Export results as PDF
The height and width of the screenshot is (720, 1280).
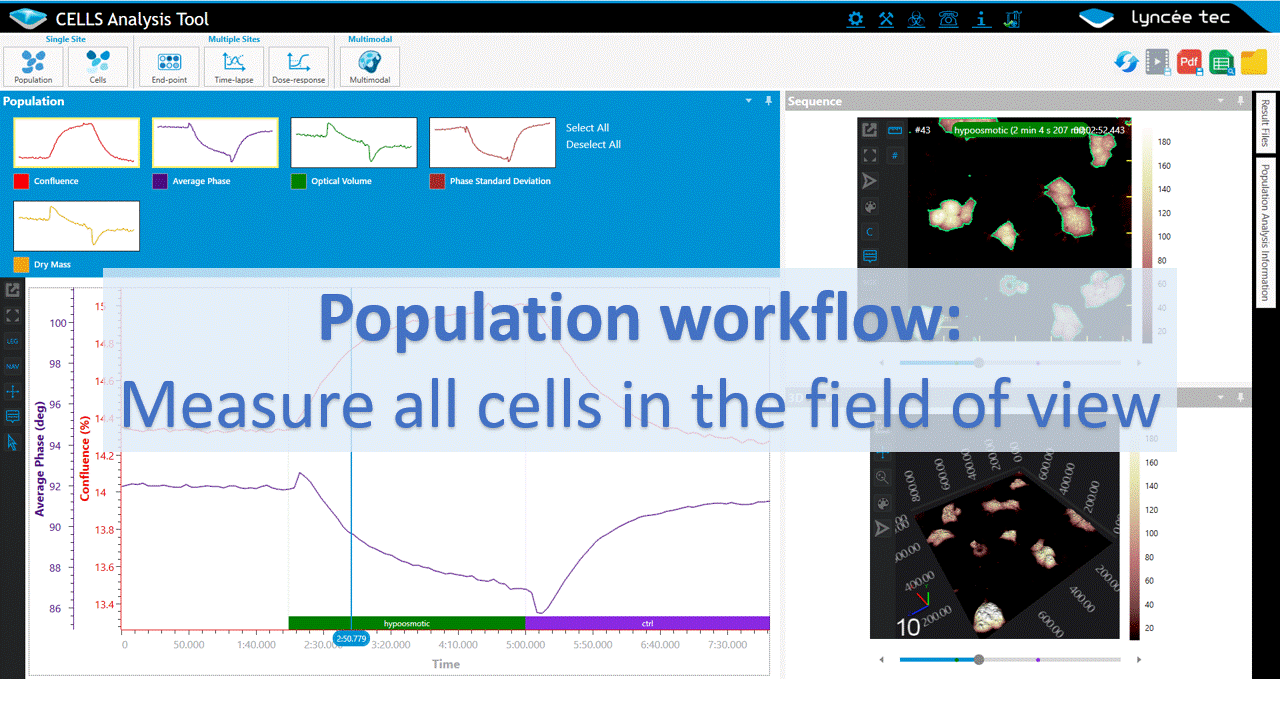[x=1189, y=62]
